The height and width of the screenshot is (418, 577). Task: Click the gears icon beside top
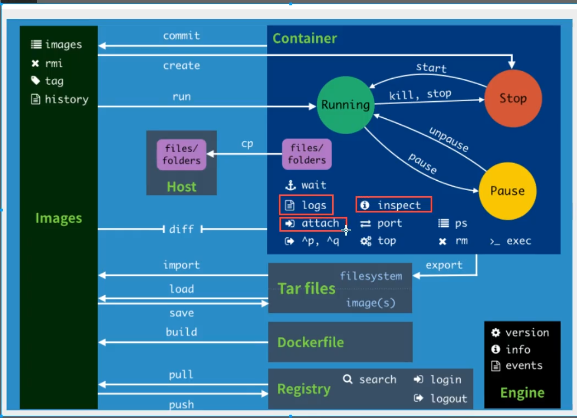click(x=366, y=241)
